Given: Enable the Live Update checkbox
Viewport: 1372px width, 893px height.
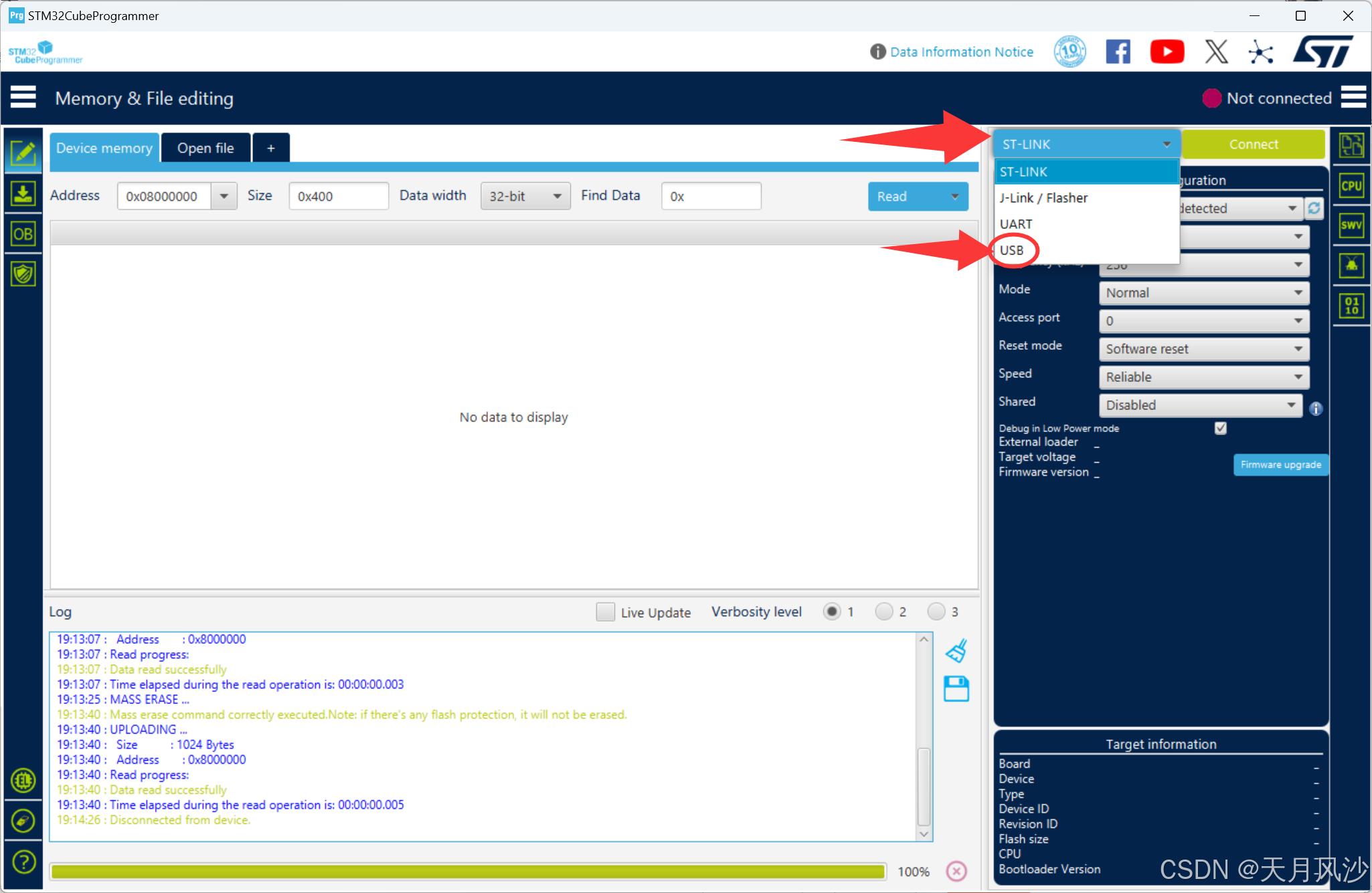Looking at the screenshot, I should 605,612.
